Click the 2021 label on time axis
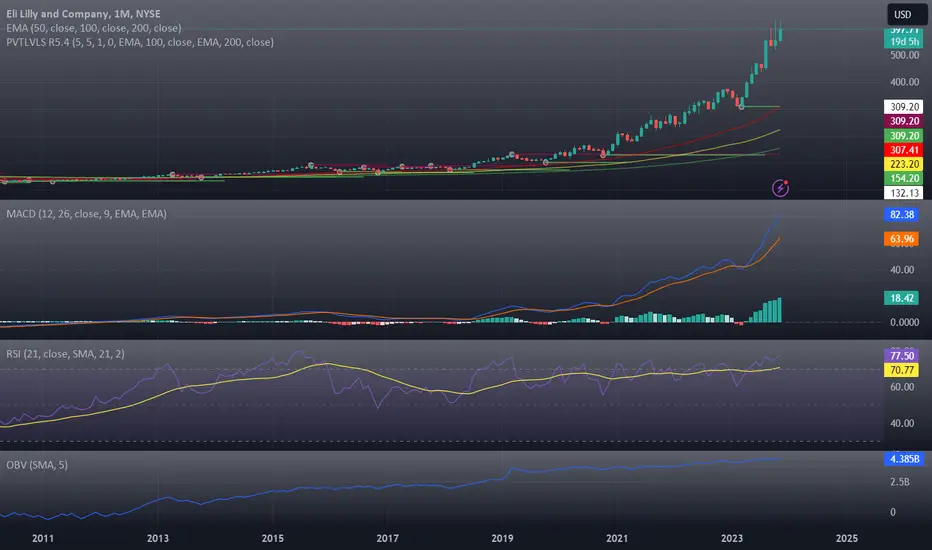Viewport: 932px width, 550px height. point(617,538)
